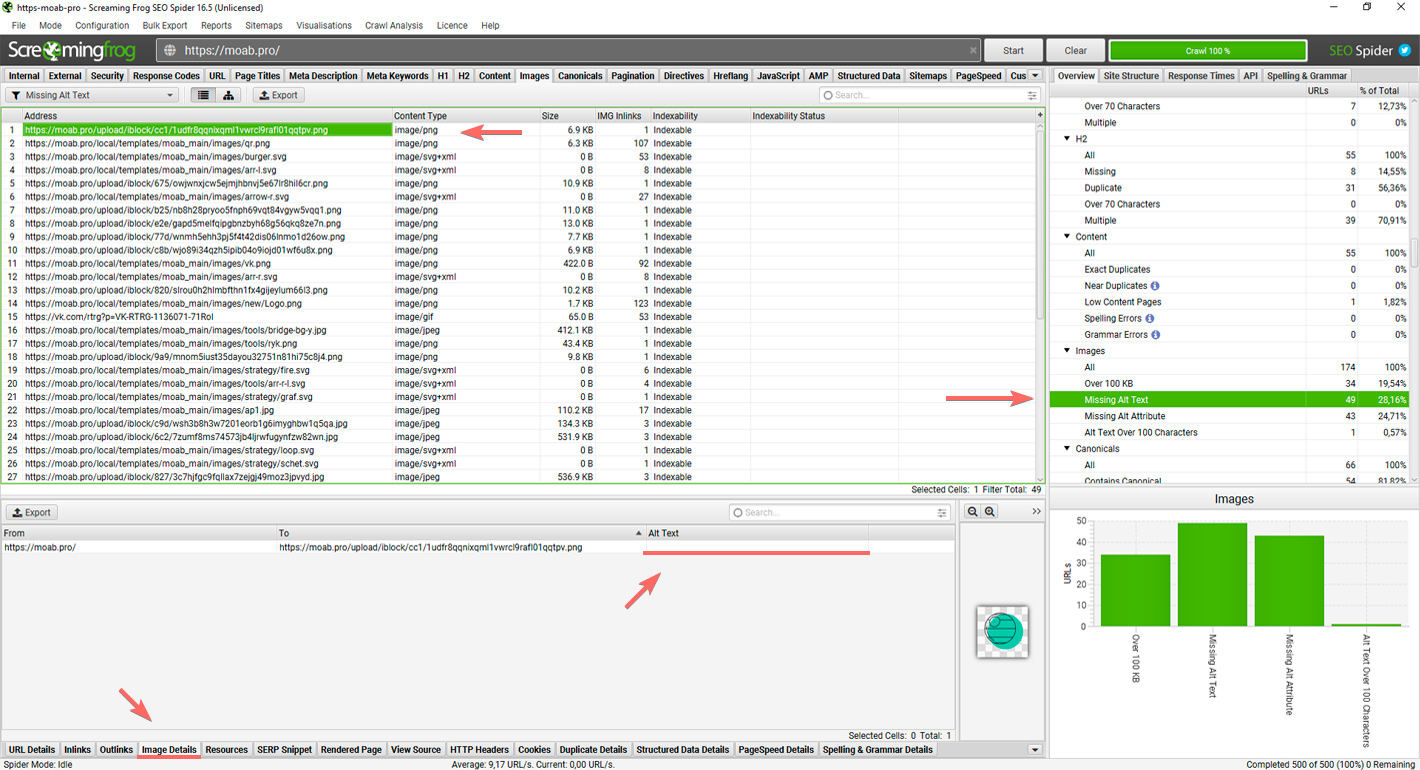Click the globe icon in the URL bar
The height and width of the screenshot is (770, 1420).
coord(170,50)
